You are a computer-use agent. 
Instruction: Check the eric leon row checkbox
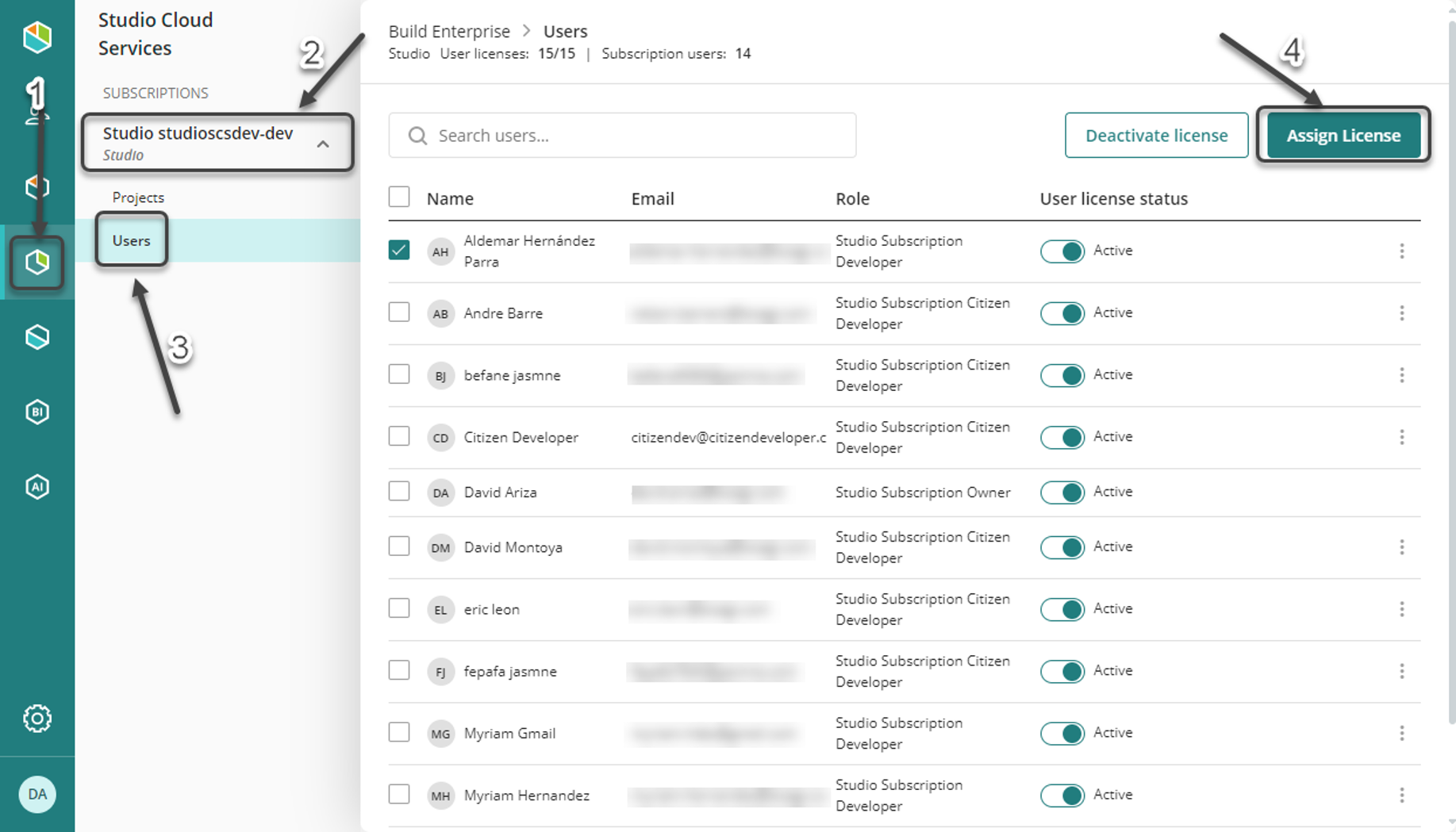point(399,608)
